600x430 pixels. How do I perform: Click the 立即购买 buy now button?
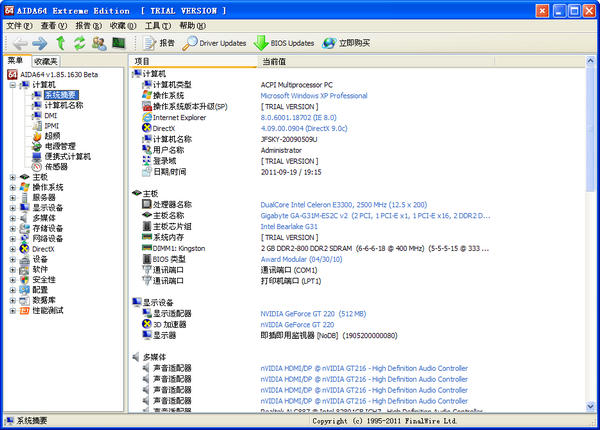pyautogui.click(x=346, y=43)
